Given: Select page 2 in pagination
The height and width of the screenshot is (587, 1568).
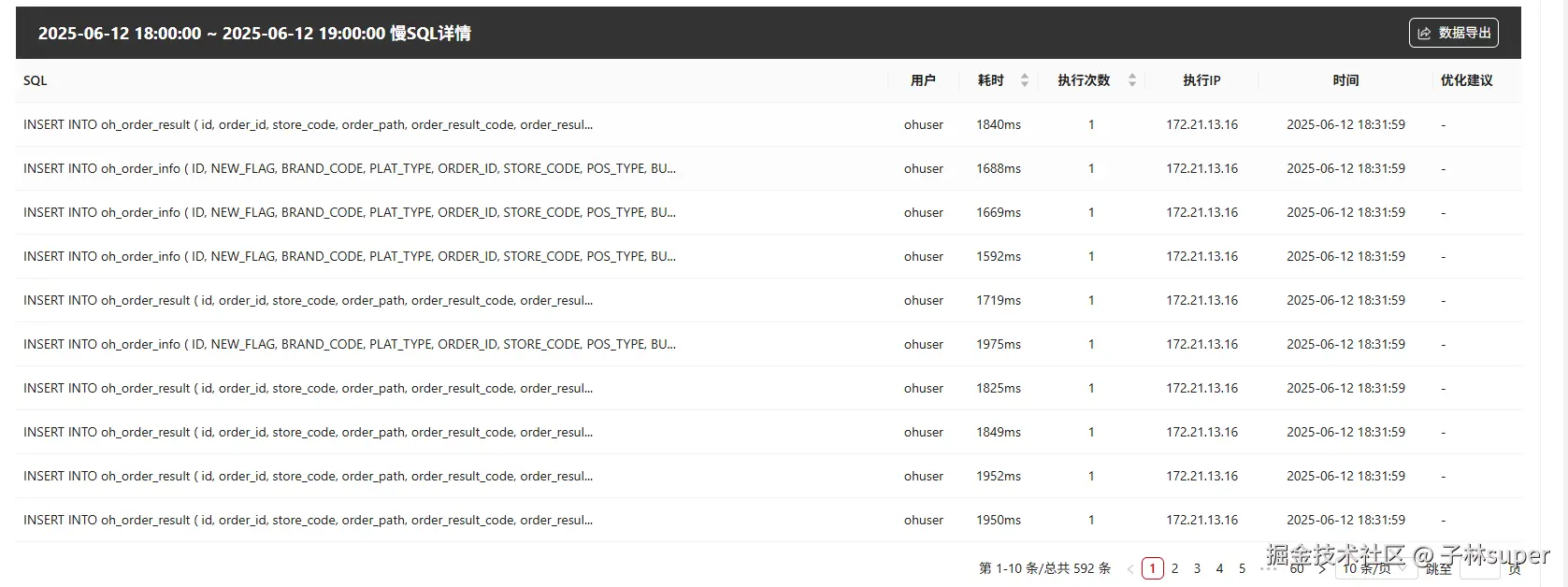Looking at the screenshot, I should 1174,568.
